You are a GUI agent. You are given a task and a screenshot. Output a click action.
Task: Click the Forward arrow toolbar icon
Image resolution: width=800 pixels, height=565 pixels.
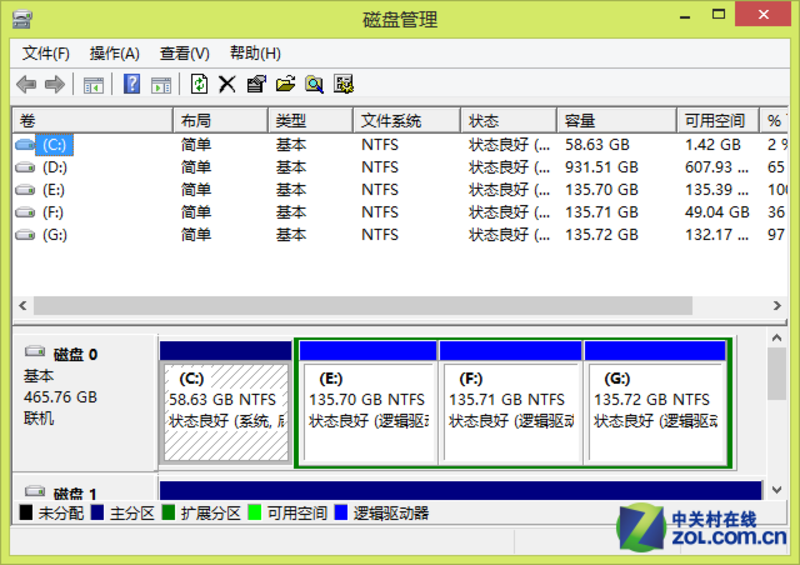(55, 84)
